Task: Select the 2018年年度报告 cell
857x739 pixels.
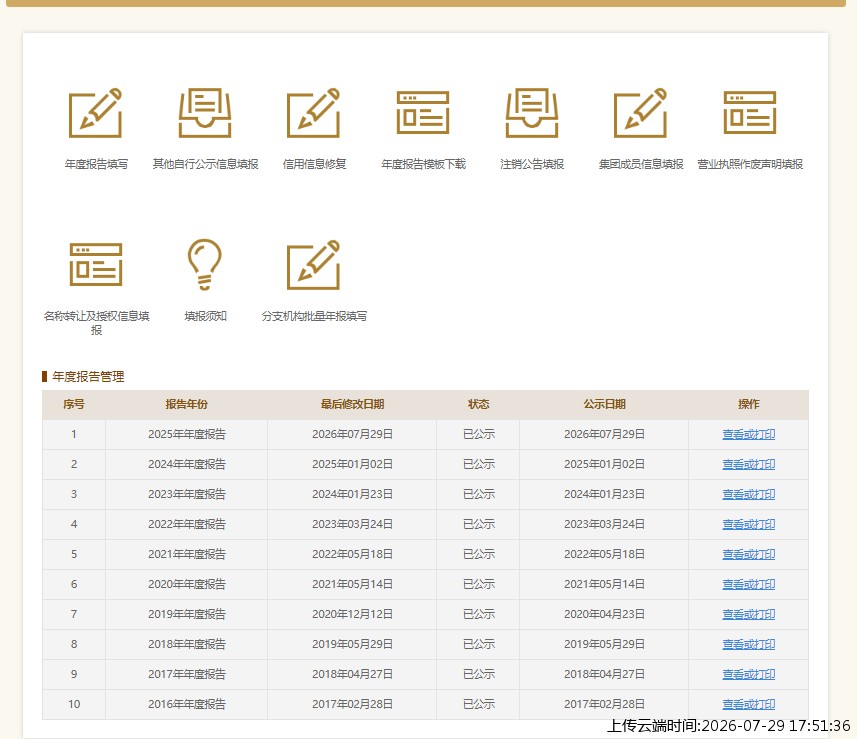Action: pos(186,645)
